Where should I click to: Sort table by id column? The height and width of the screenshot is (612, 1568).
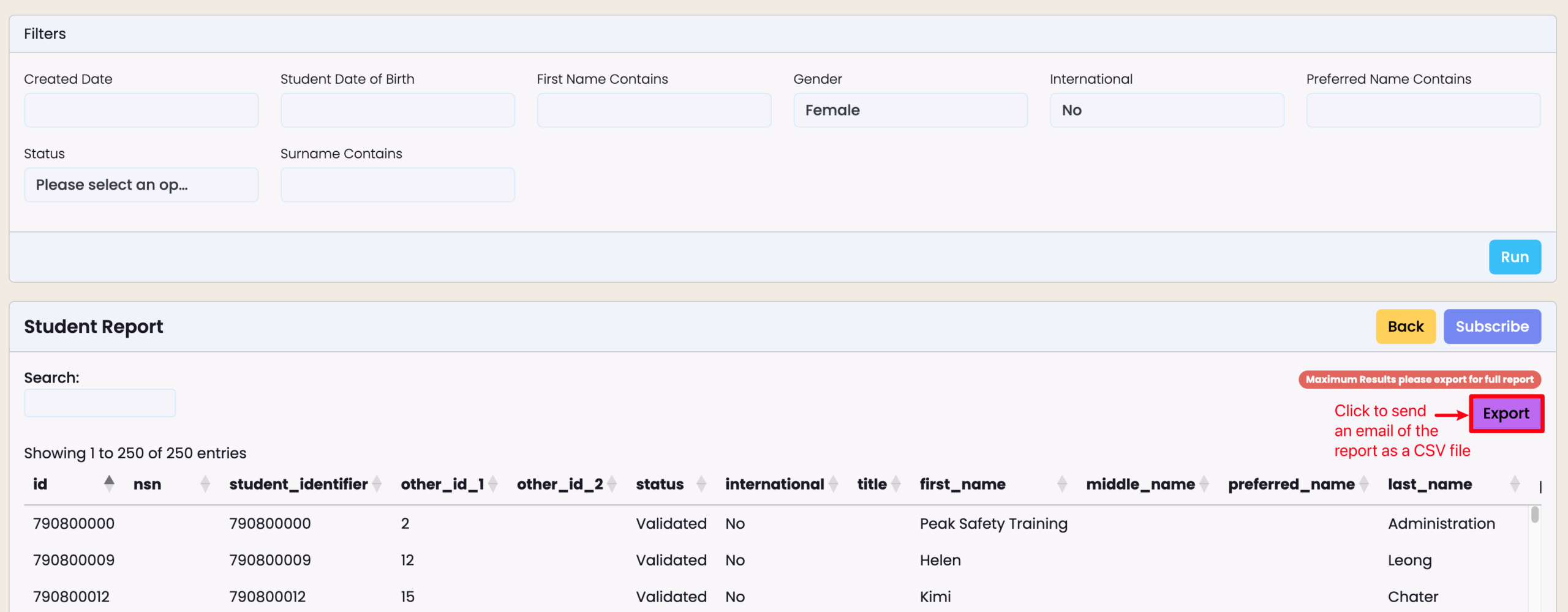pyautogui.click(x=40, y=484)
